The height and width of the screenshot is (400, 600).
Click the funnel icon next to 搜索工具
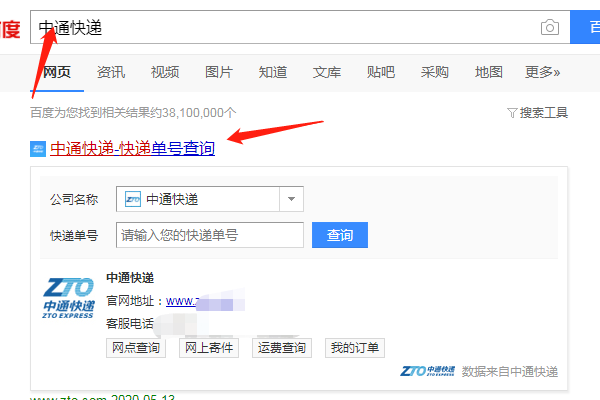[x=512, y=113]
